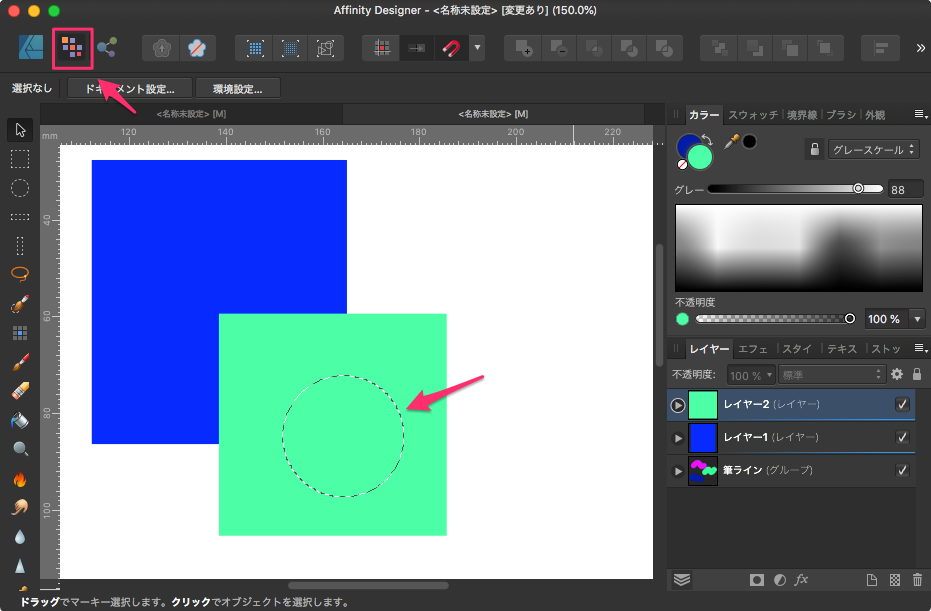Click the snapping magnet icon

tap(451, 47)
